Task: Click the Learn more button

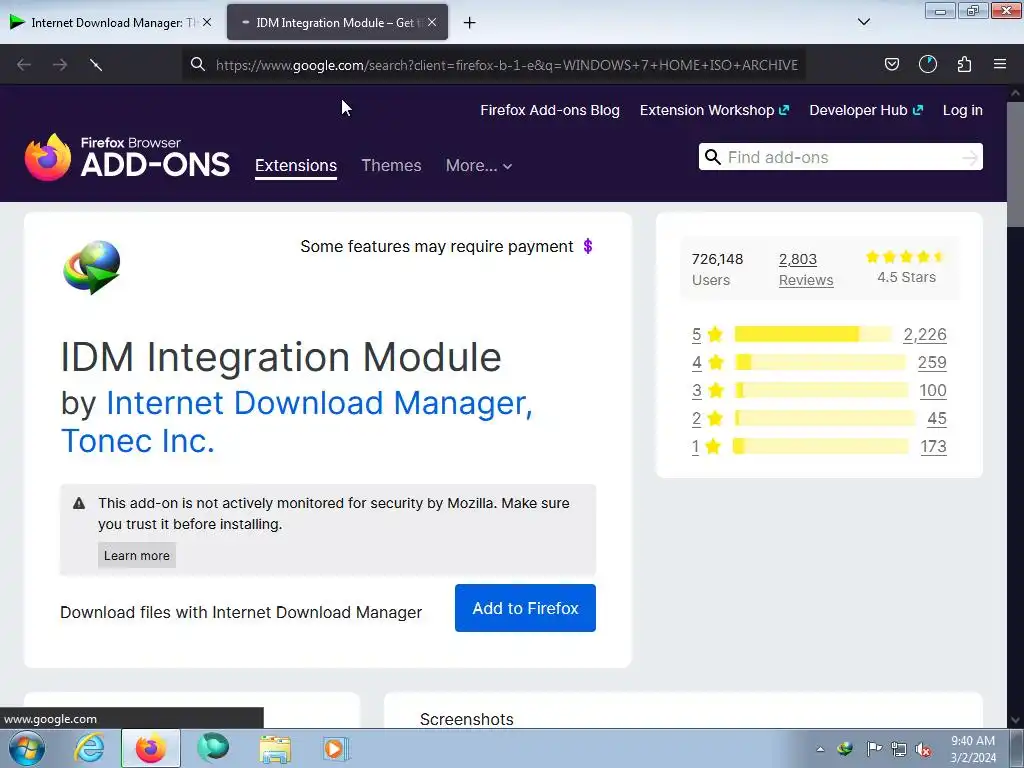Action: 136,556
